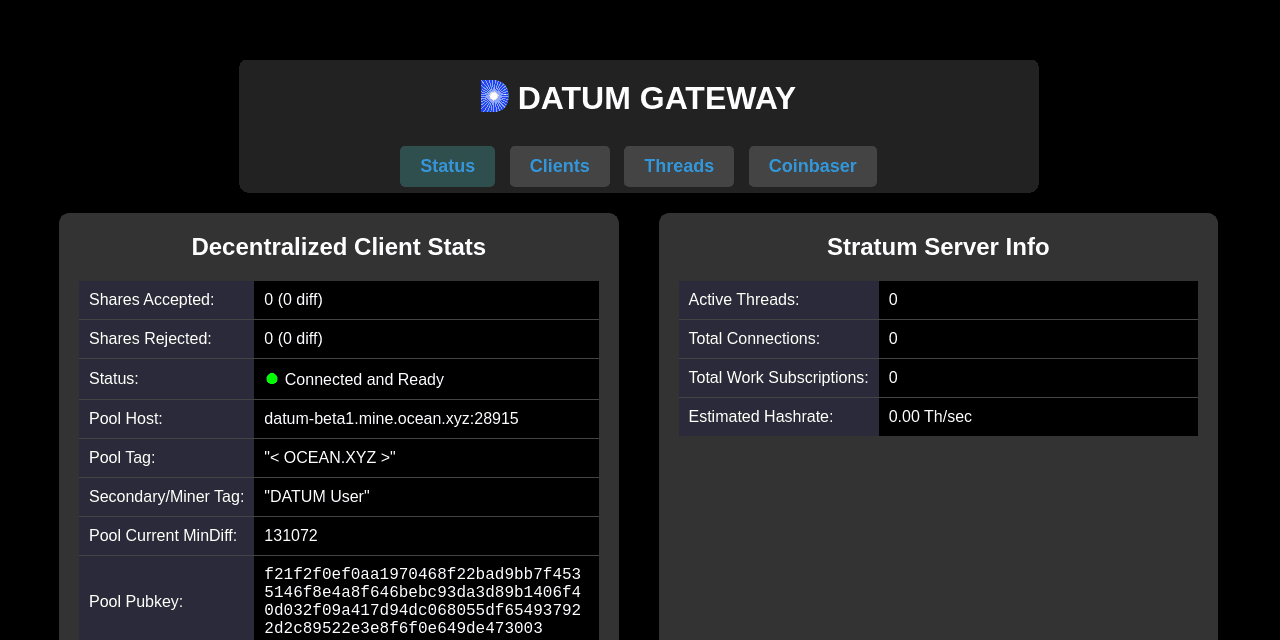This screenshot has width=1280, height=640.
Task: Click the Shares Rejected value 0 (0 diff)
Action: 293,339
